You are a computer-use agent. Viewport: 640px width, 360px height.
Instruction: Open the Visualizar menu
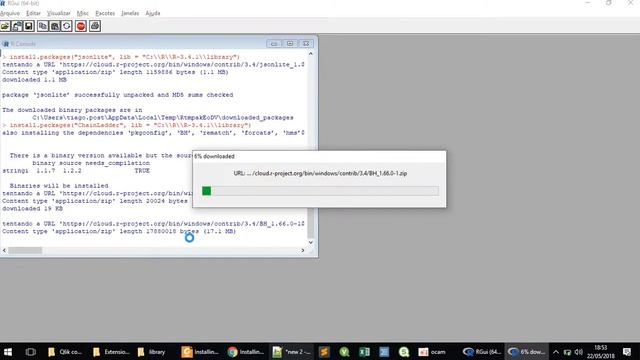click(58, 13)
